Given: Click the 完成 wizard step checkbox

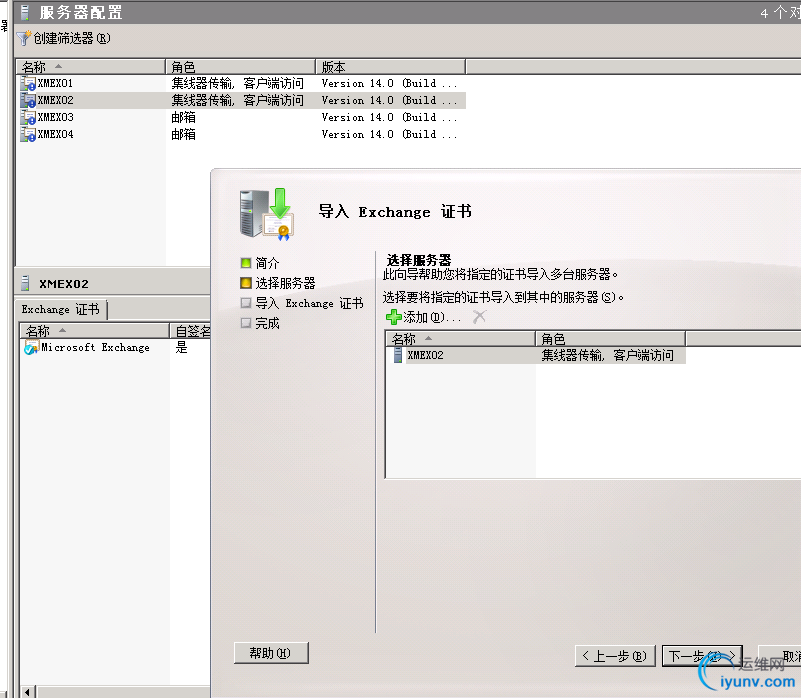Looking at the screenshot, I should 245,322.
